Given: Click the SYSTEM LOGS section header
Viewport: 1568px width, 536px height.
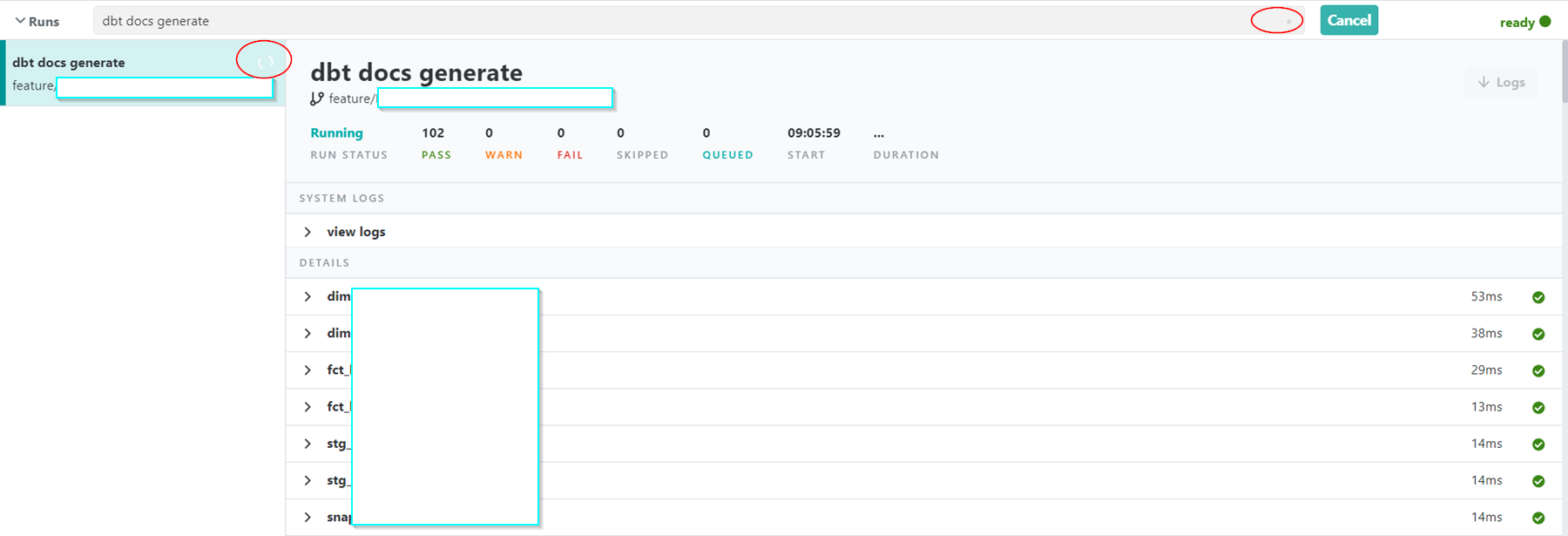Looking at the screenshot, I should click(341, 198).
